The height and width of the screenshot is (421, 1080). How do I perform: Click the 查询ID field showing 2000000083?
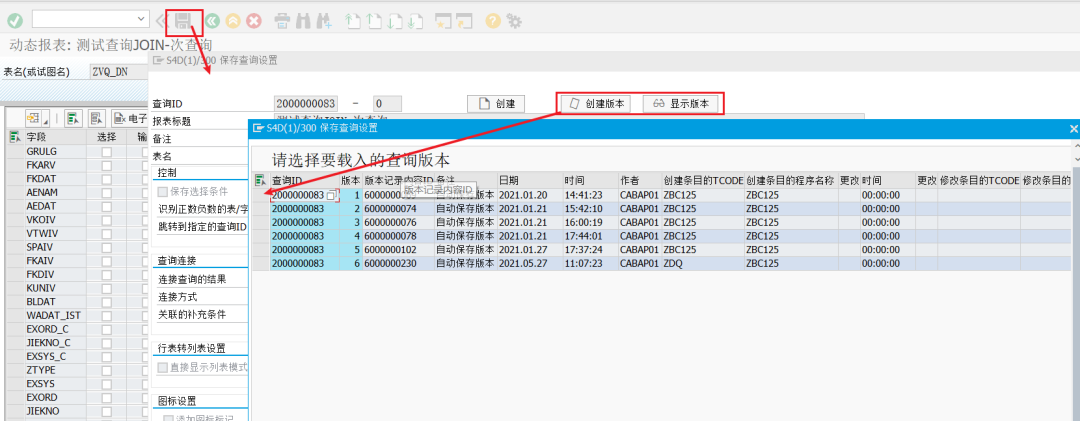pyautogui.click(x=307, y=104)
